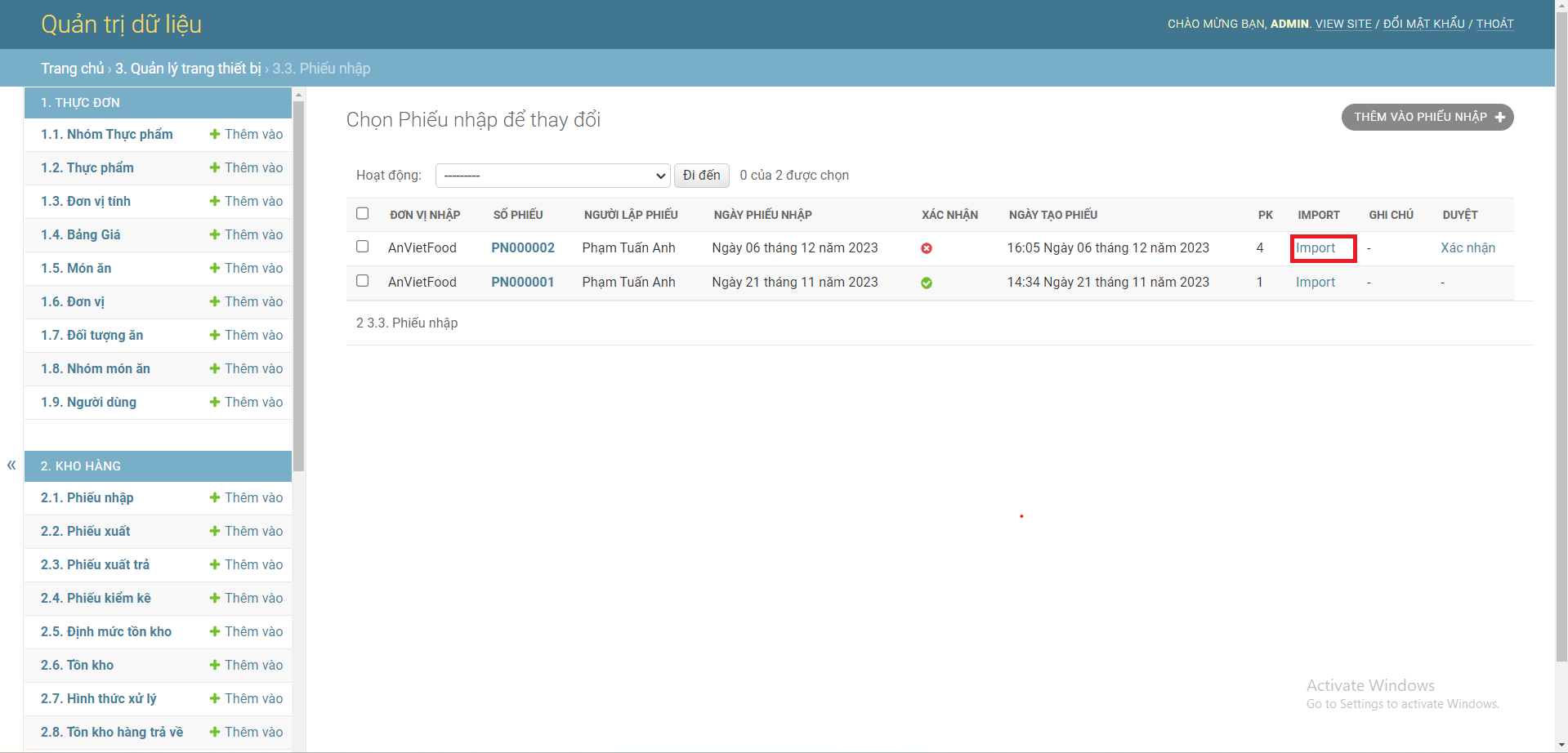Open the PN000002 receipt link

522,247
